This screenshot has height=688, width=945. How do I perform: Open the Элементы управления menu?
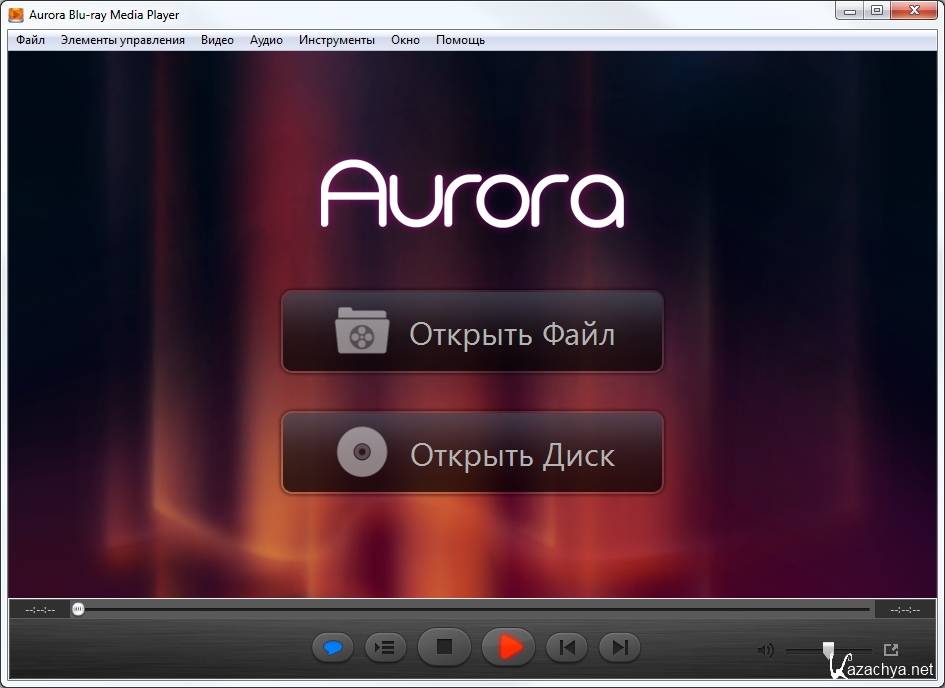click(x=122, y=40)
